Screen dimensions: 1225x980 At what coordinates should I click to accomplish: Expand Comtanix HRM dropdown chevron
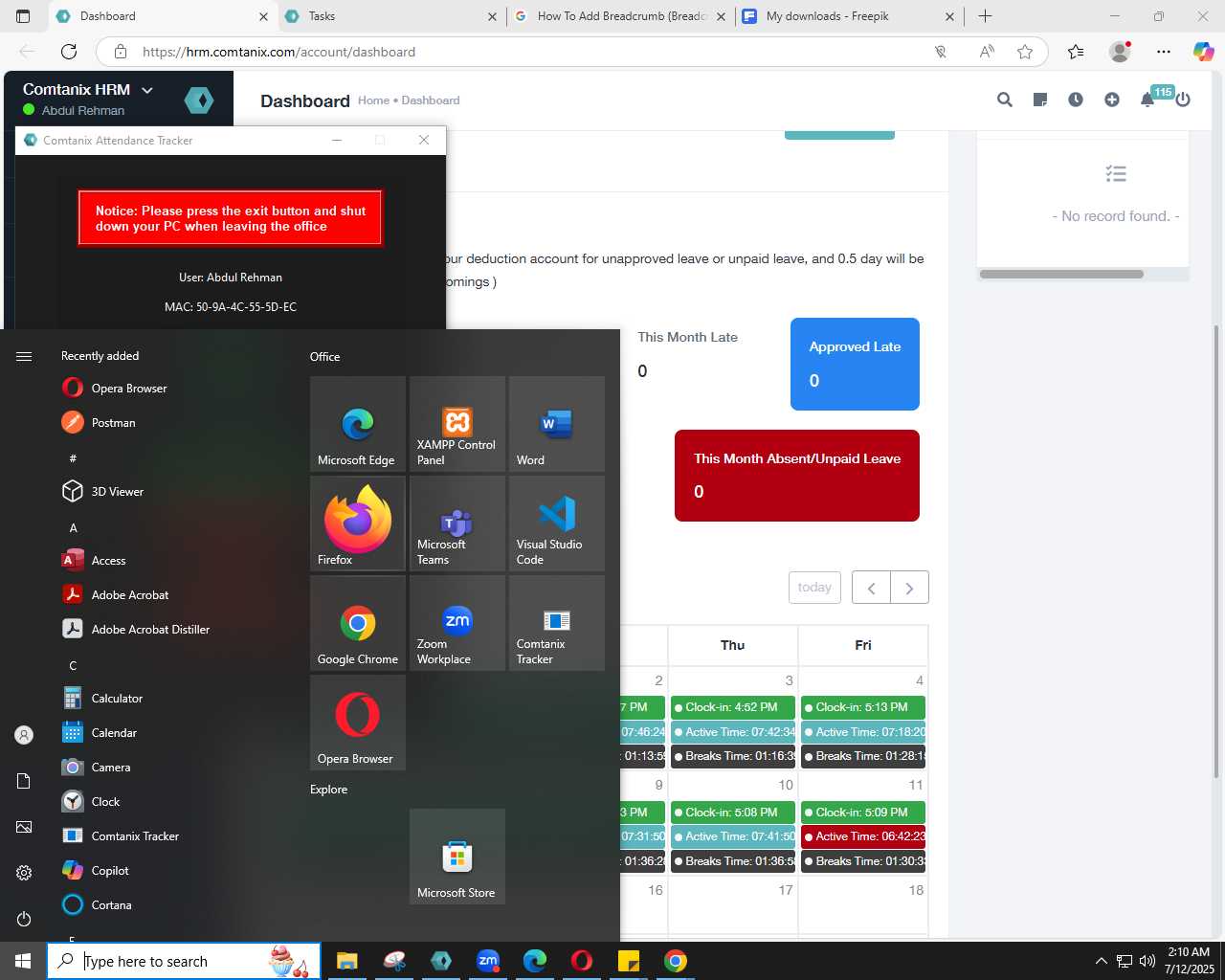(x=147, y=90)
